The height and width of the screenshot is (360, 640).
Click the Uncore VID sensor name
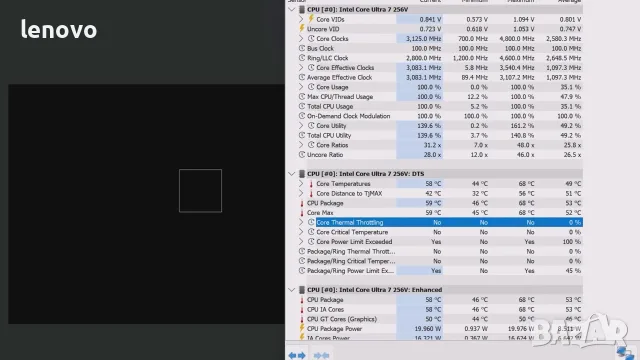click(323, 29)
